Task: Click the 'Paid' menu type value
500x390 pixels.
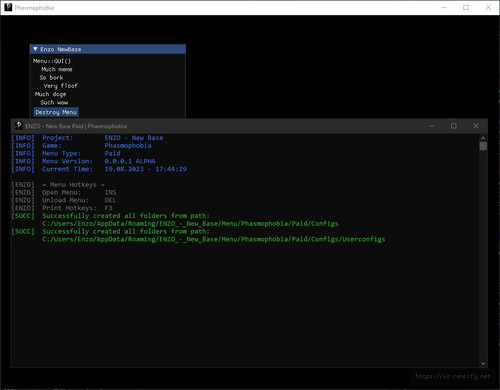Action: [x=112, y=154]
